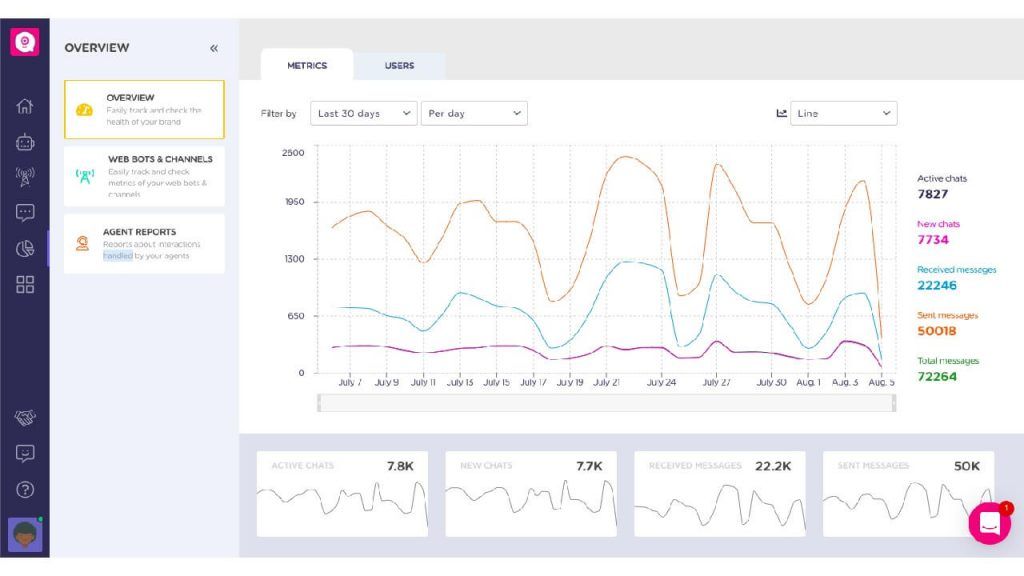Switch to the Users tab
The image size is (1024, 576).
pos(400,65)
